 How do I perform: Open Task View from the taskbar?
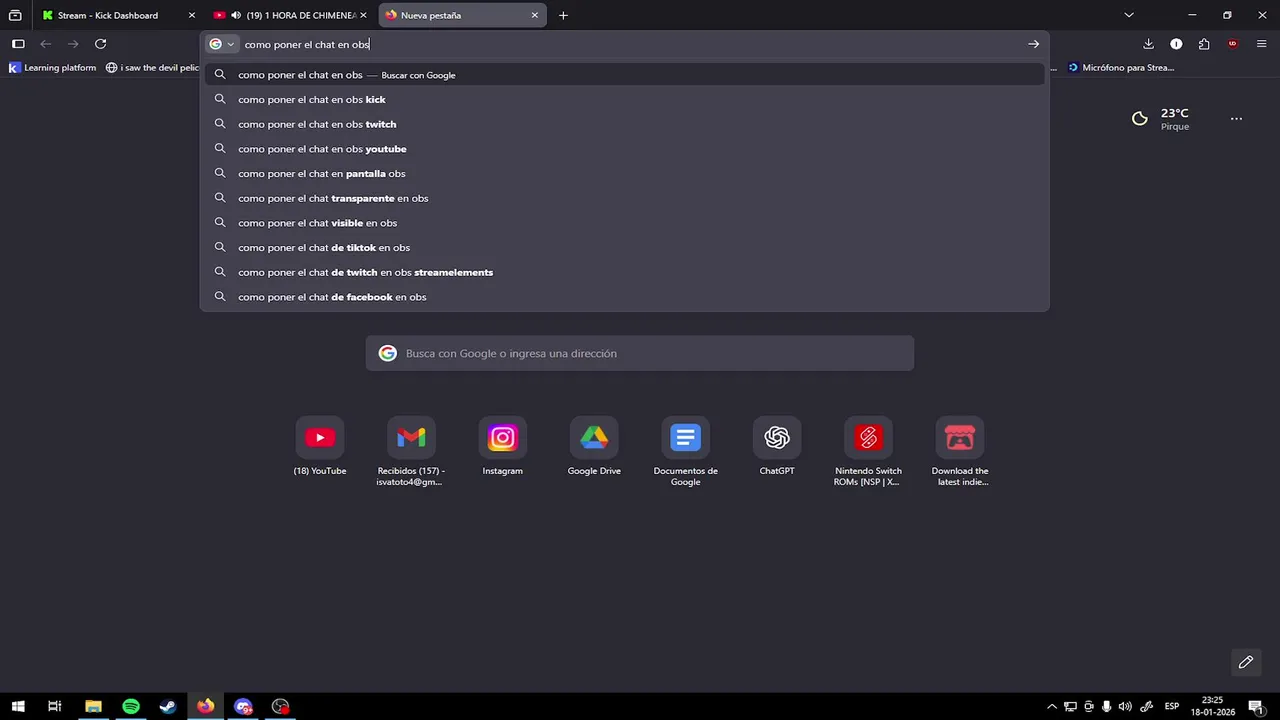pos(55,706)
